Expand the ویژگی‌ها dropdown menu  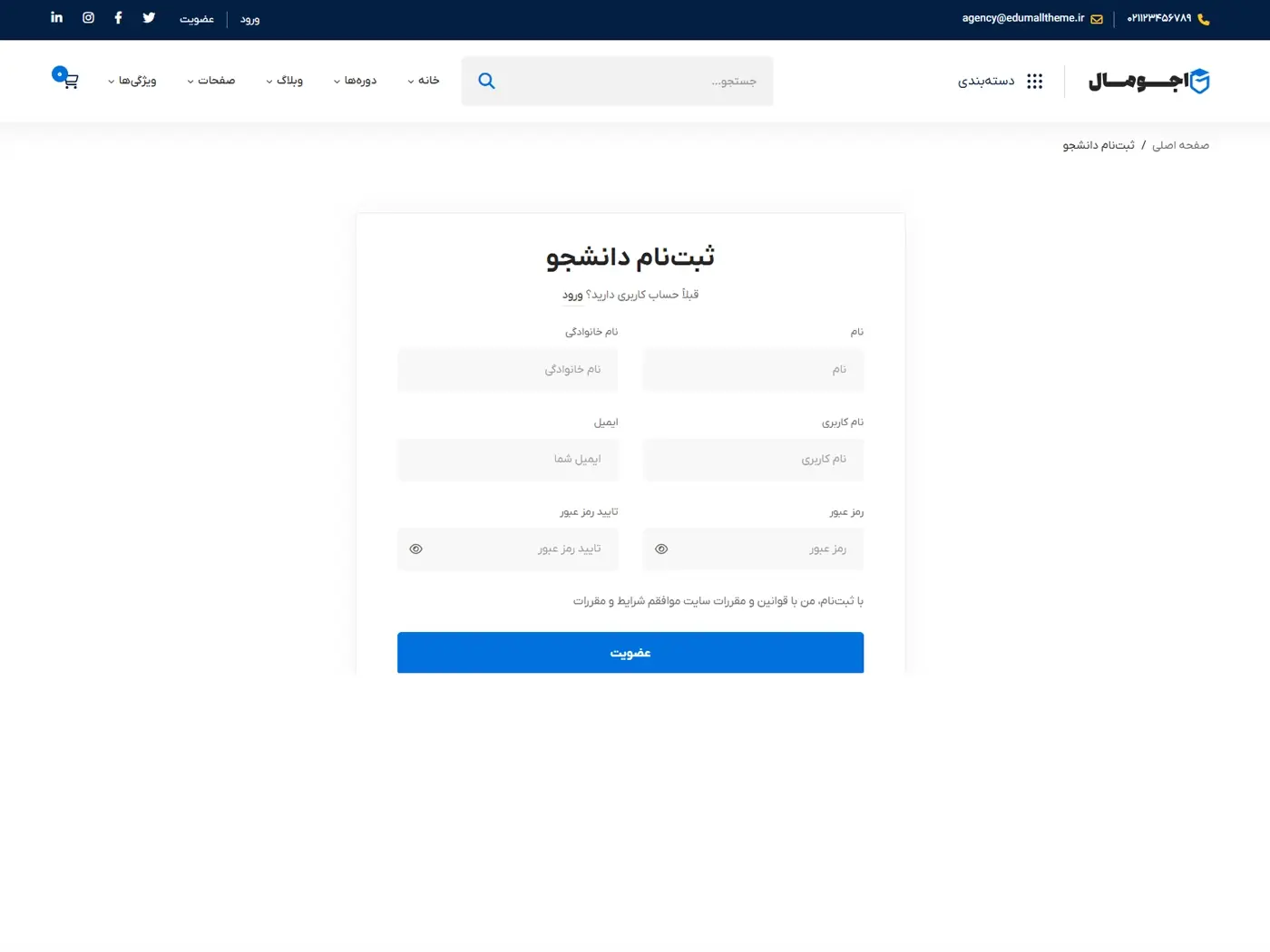[132, 81]
